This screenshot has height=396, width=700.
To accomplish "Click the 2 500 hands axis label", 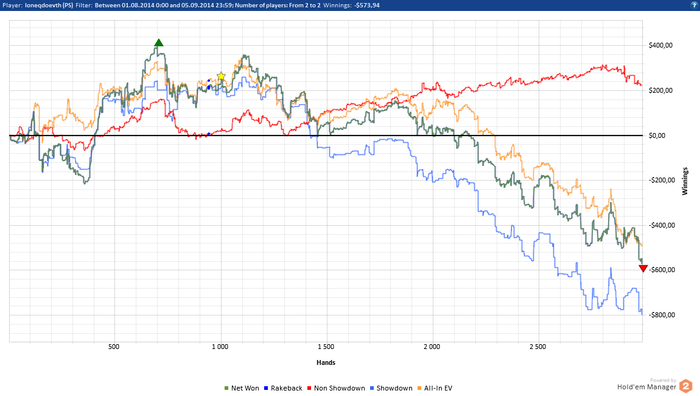I will coord(538,347).
